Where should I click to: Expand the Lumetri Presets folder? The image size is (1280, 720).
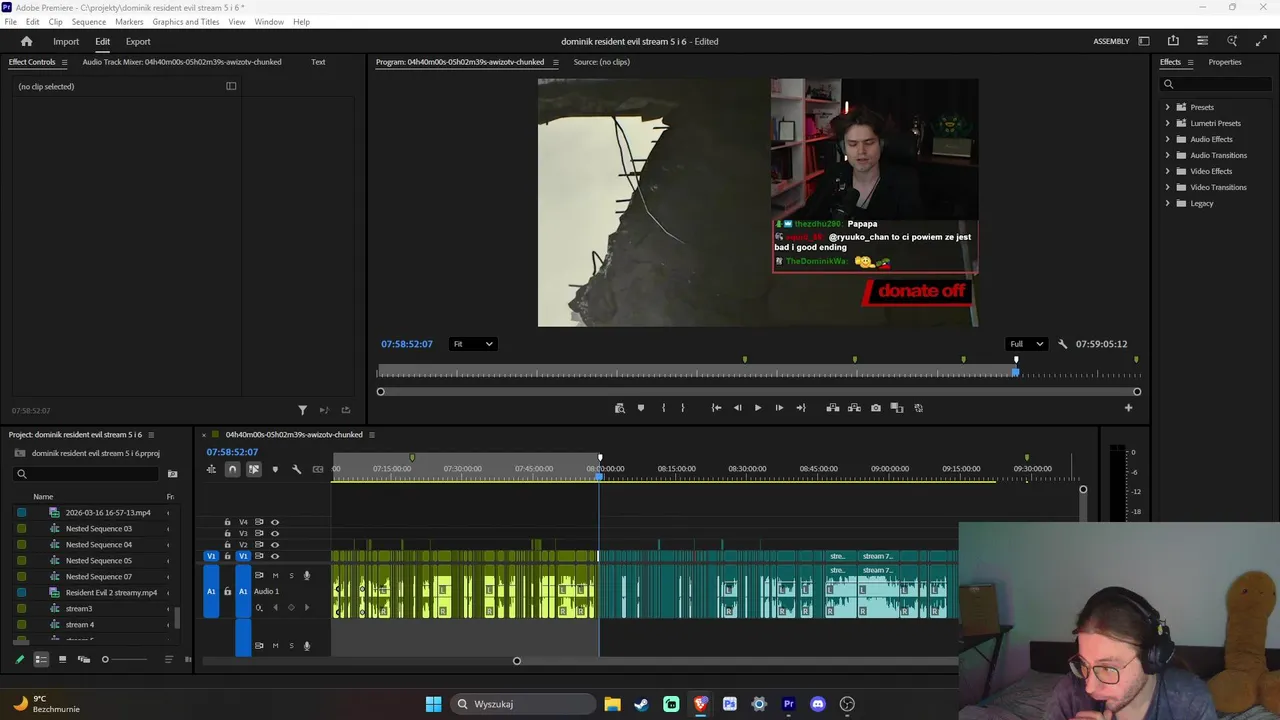click(1167, 123)
